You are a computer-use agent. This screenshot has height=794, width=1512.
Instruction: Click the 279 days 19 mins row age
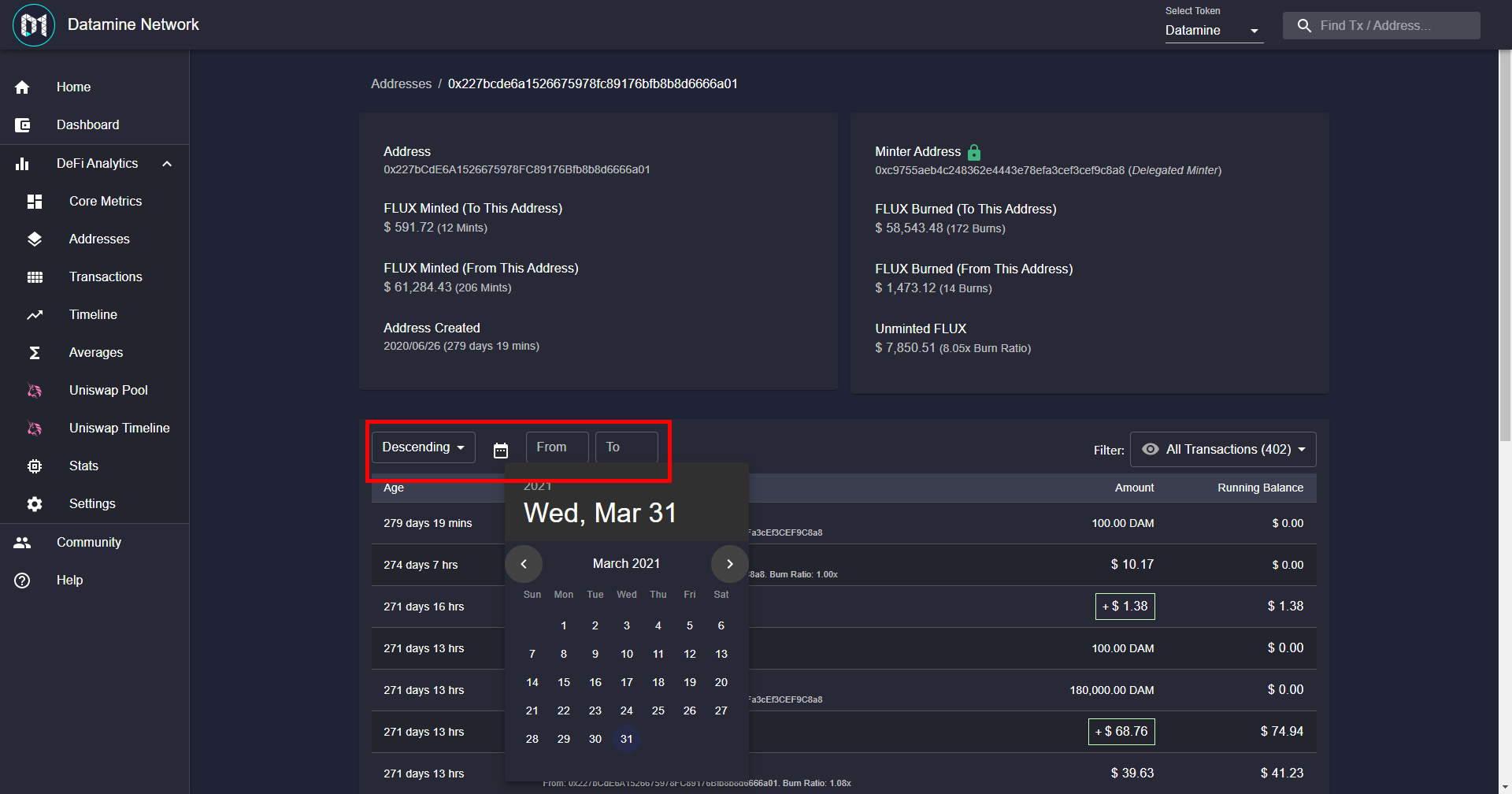[428, 524]
